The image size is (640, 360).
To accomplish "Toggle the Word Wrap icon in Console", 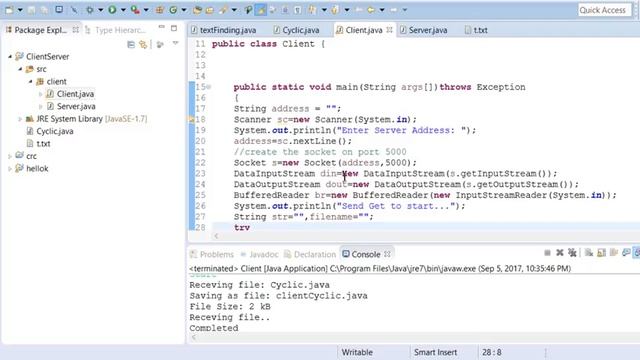I will tap(613, 253).
